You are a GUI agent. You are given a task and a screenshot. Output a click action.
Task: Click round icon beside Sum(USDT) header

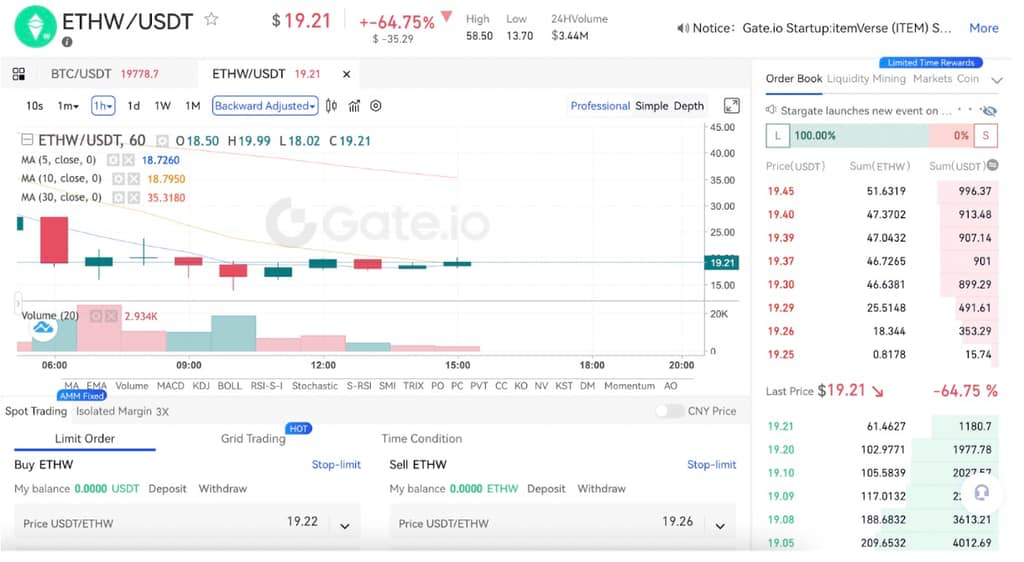[993, 165]
